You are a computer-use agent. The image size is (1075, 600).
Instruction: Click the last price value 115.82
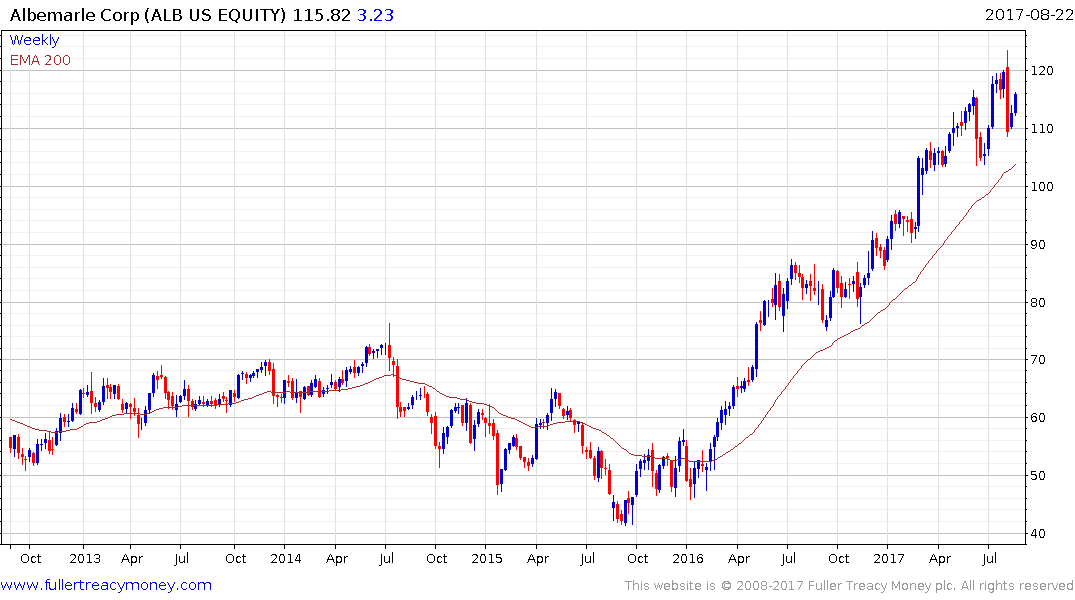tap(322, 15)
